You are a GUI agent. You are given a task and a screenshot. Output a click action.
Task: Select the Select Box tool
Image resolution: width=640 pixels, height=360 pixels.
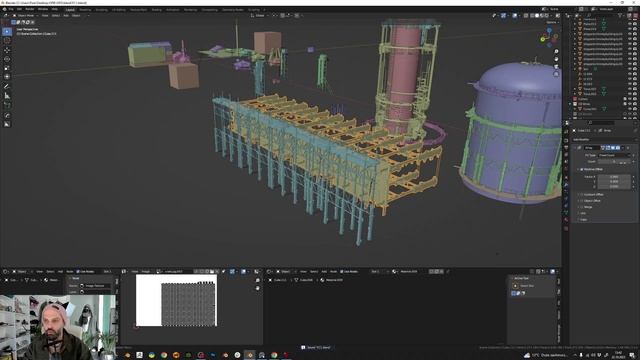[x=7, y=31]
